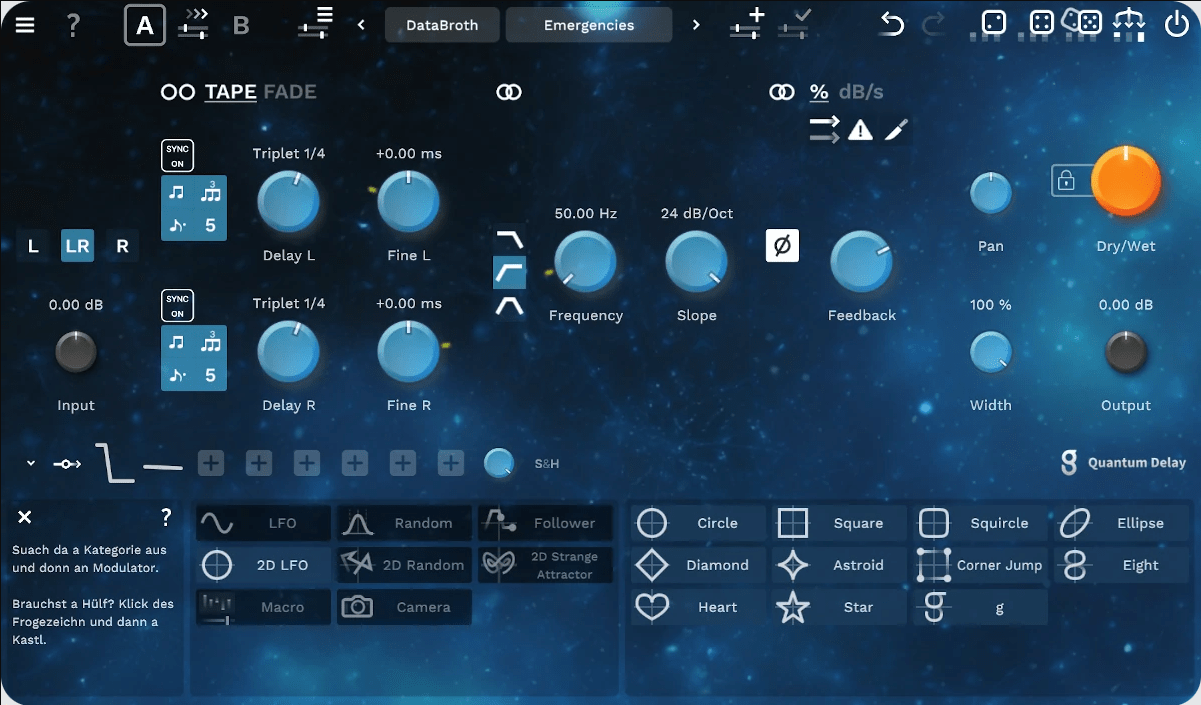Choose the Circle 2D LFO shape
This screenshot has height=705, width=1201.
coord(698,523)
